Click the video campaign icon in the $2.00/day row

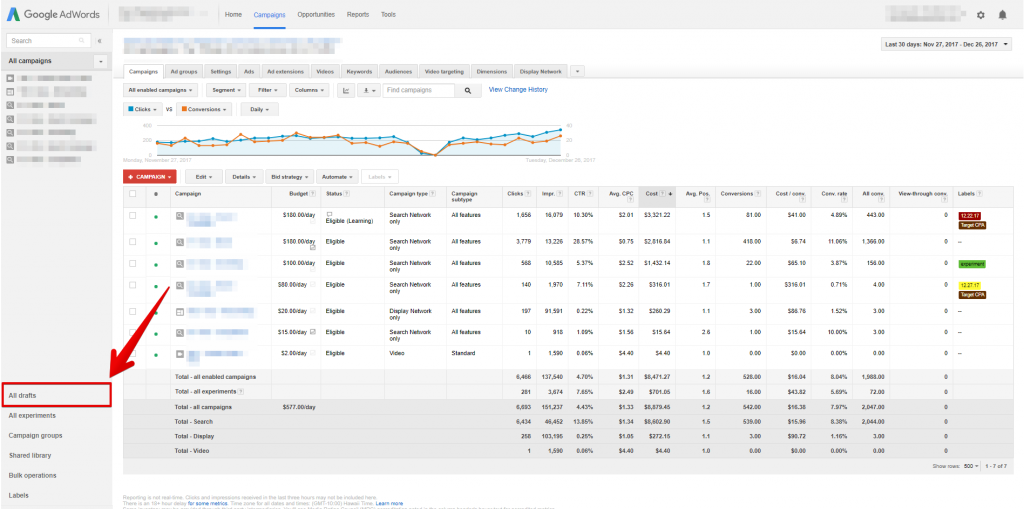coord(180,353)
